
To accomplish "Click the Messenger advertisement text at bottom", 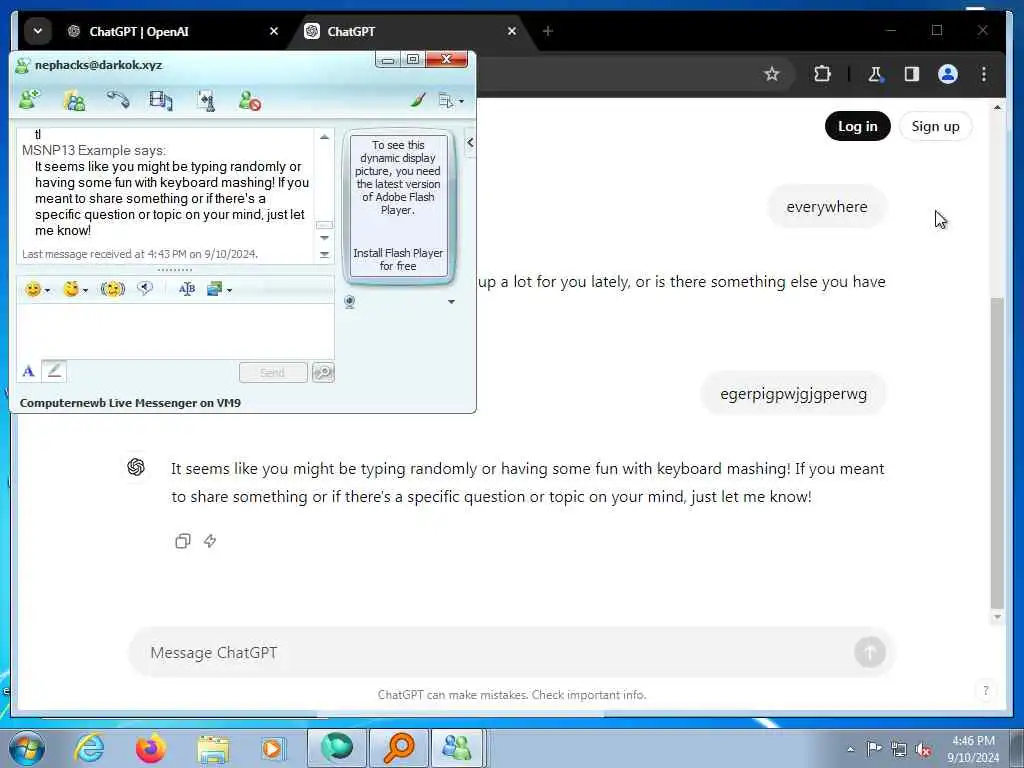I will [130, 403].
